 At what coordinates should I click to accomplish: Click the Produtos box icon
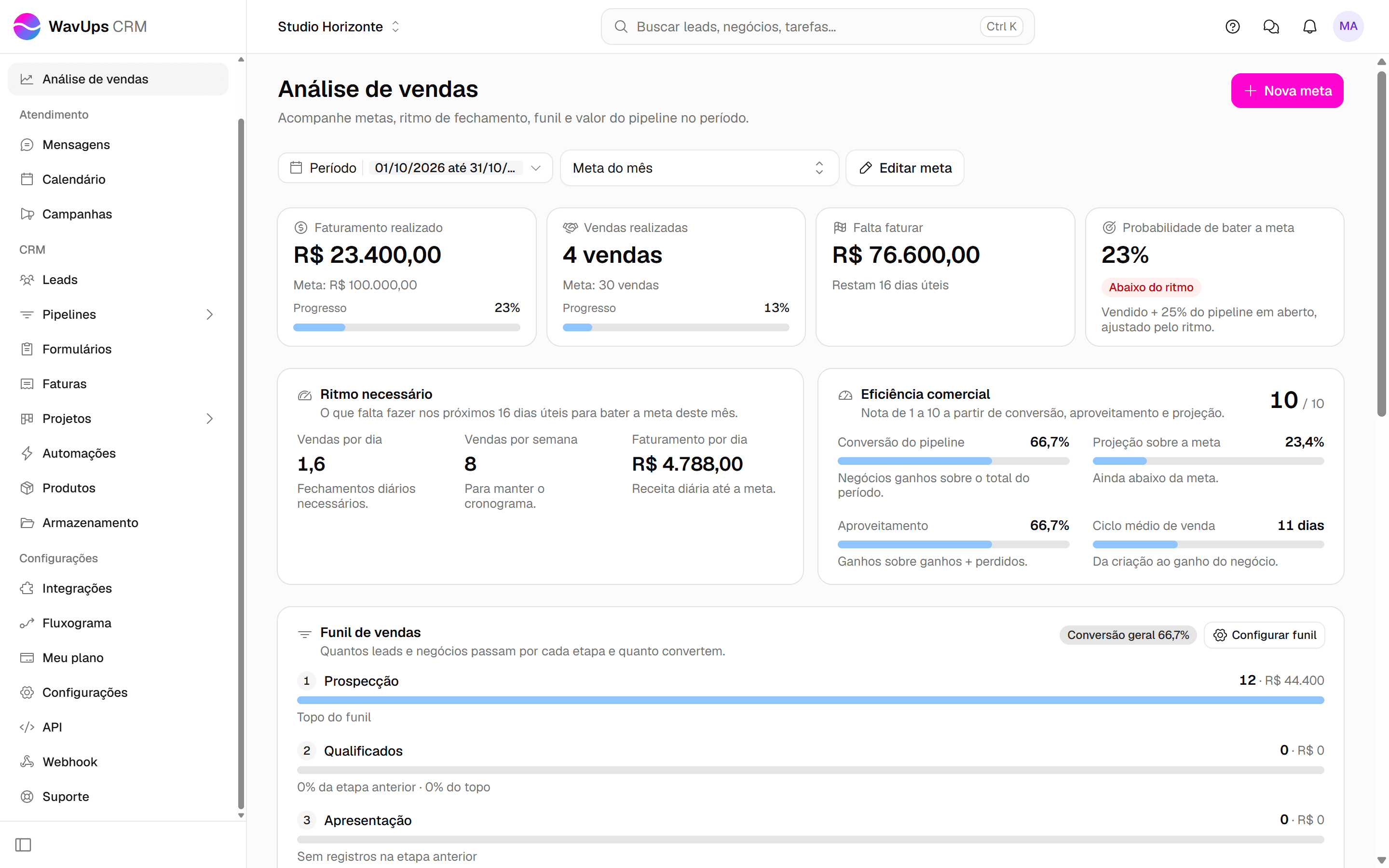(27, 488)
